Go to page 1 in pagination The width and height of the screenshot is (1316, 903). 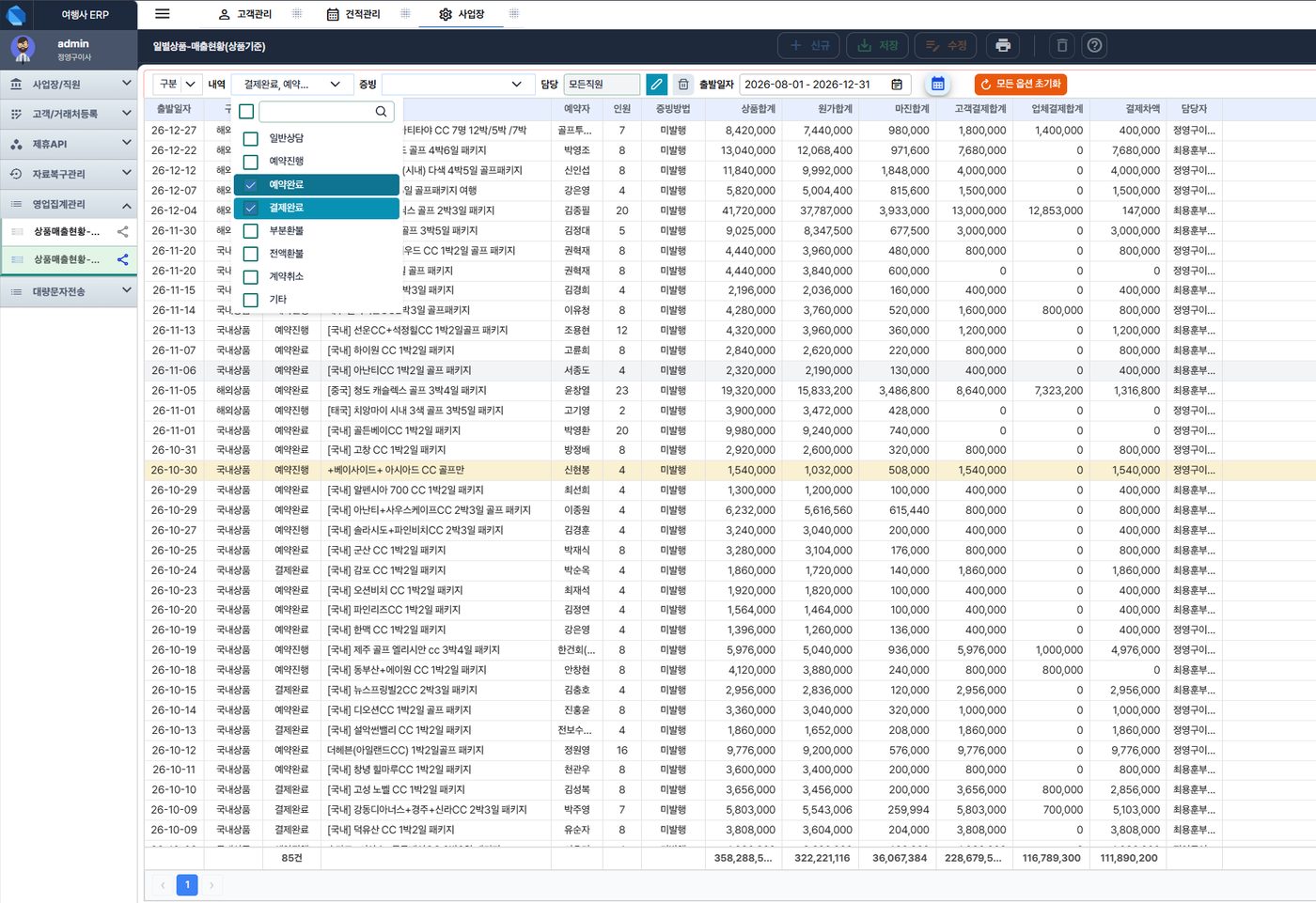(x=187, y=884)
